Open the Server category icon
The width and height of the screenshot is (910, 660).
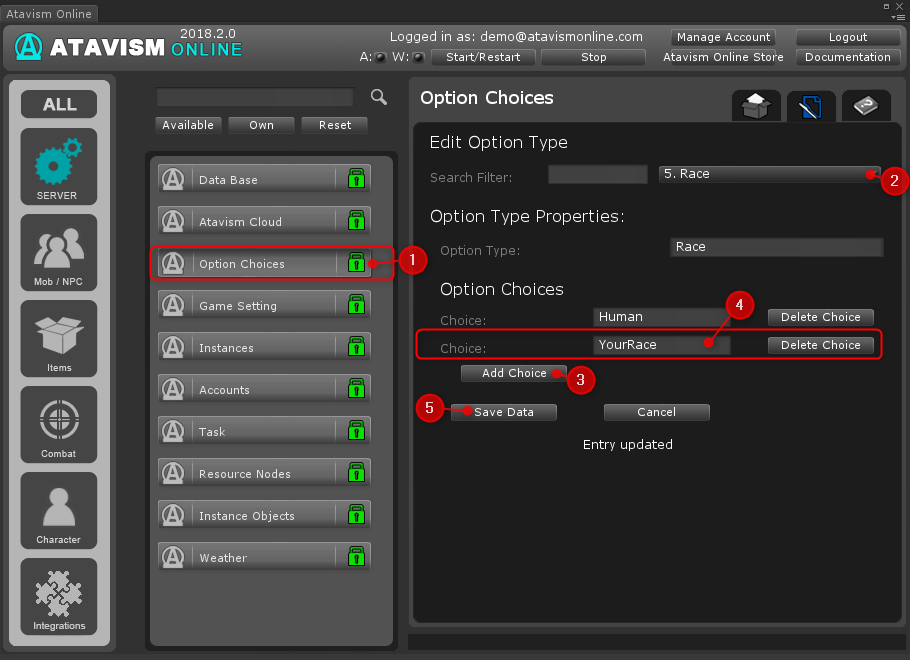tap(59, 165)
